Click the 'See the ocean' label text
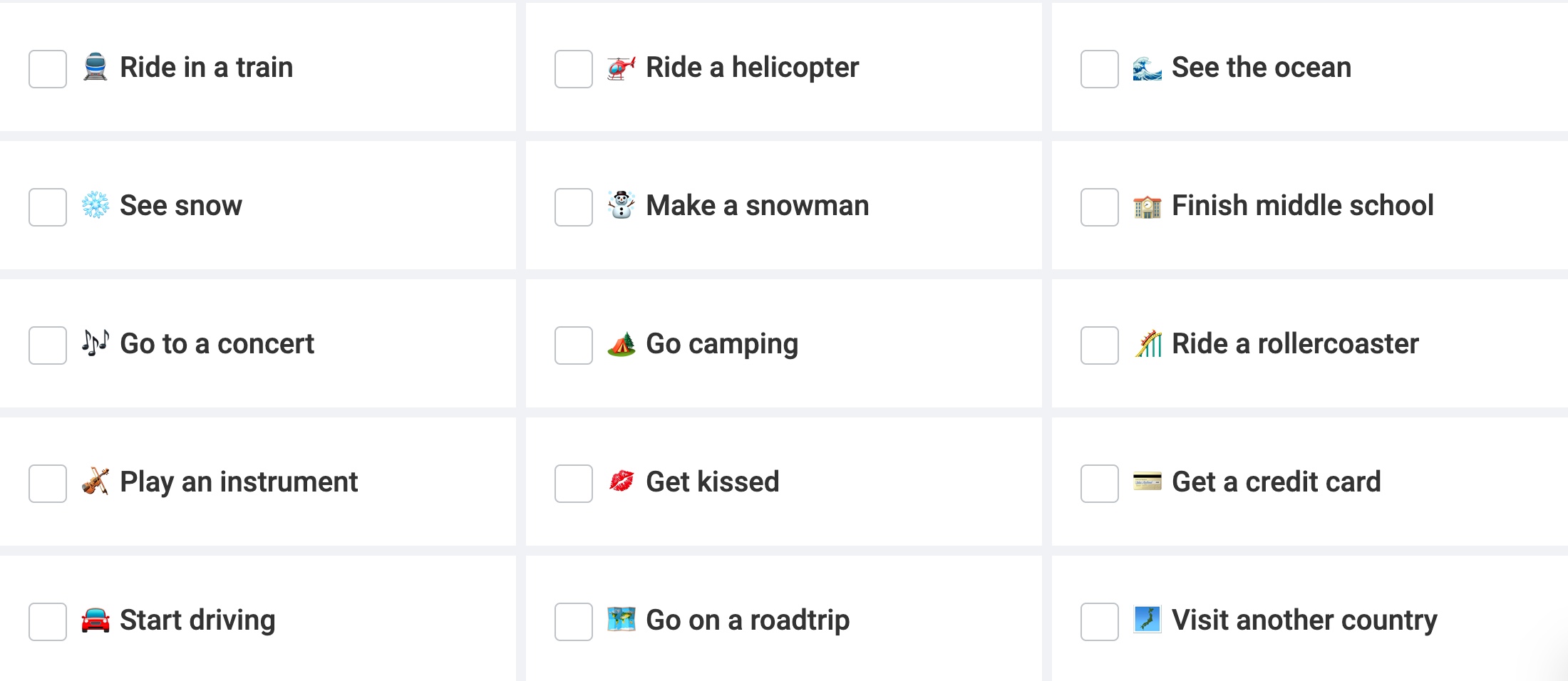This screenshot has width=1568, height=681. pyautogui.click(x=1261, y=68)
